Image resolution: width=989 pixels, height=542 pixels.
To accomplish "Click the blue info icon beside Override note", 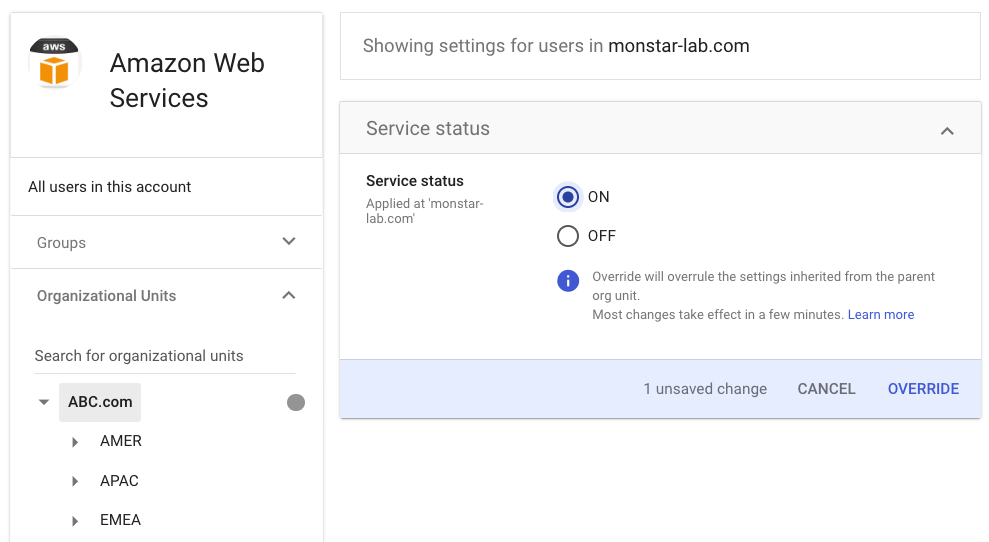I will pyautogui.click(x=568, y=280).
